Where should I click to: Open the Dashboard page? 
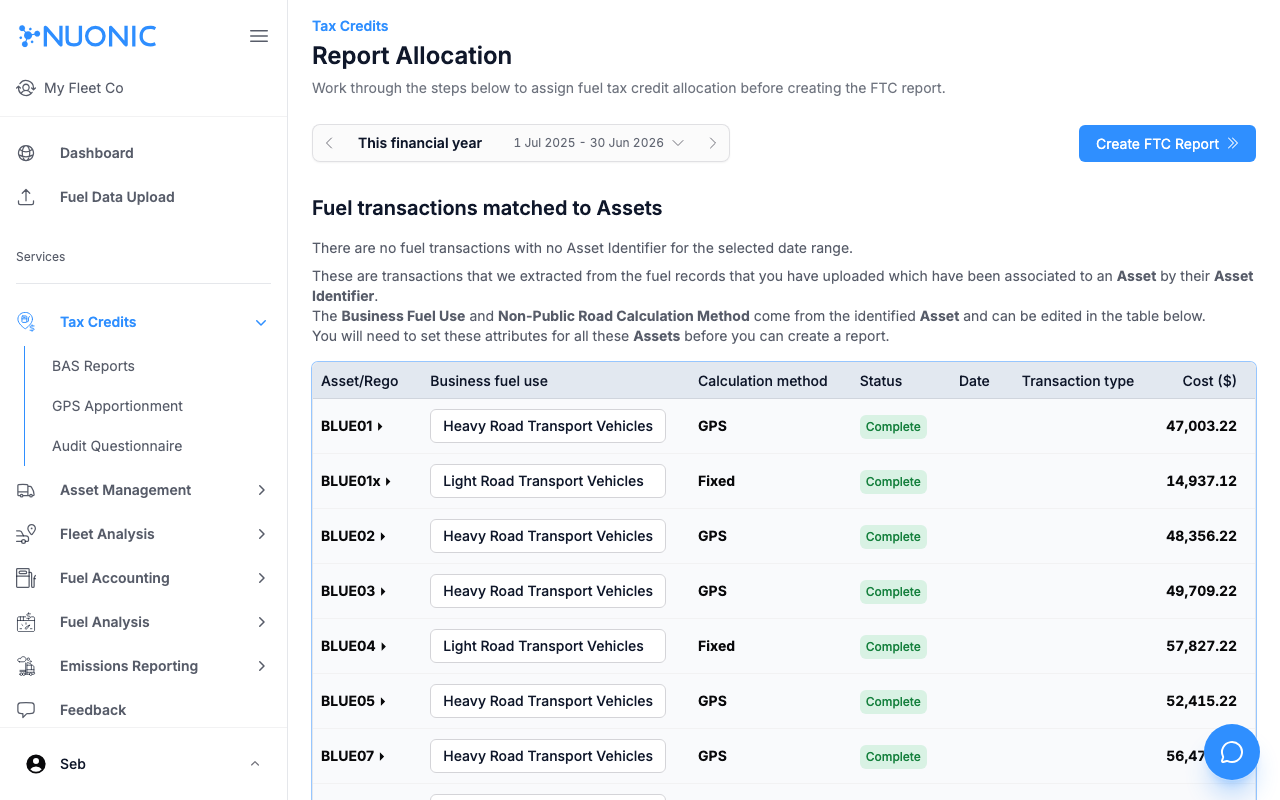coord(97,153)
